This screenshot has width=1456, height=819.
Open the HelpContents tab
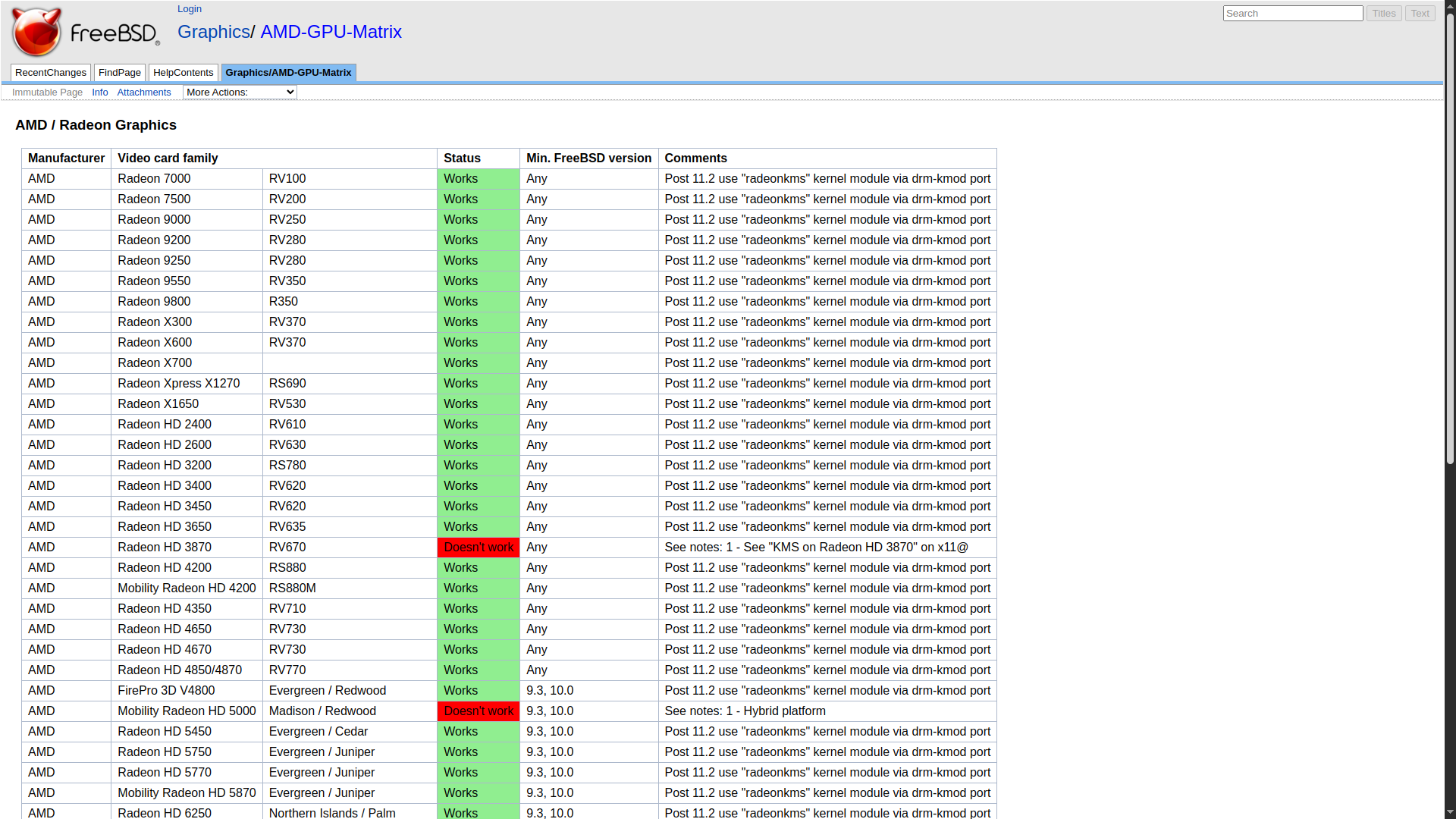point(183,73)
